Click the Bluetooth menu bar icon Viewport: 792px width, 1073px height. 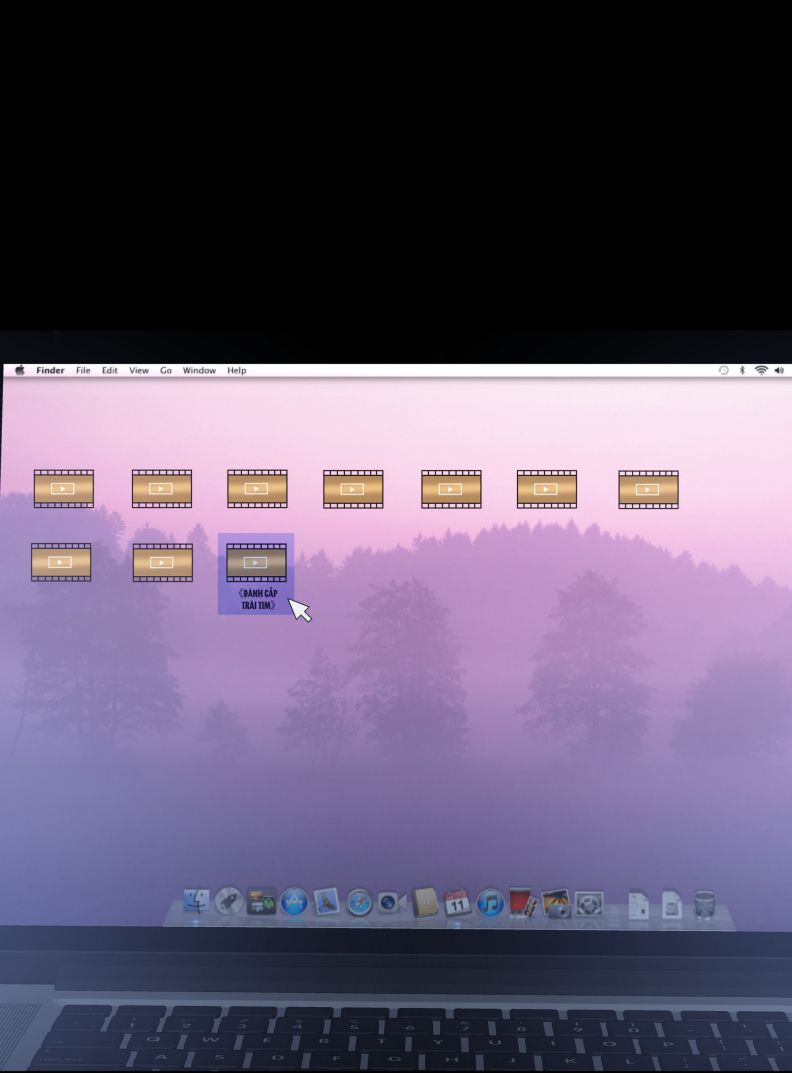click(742, 370)
